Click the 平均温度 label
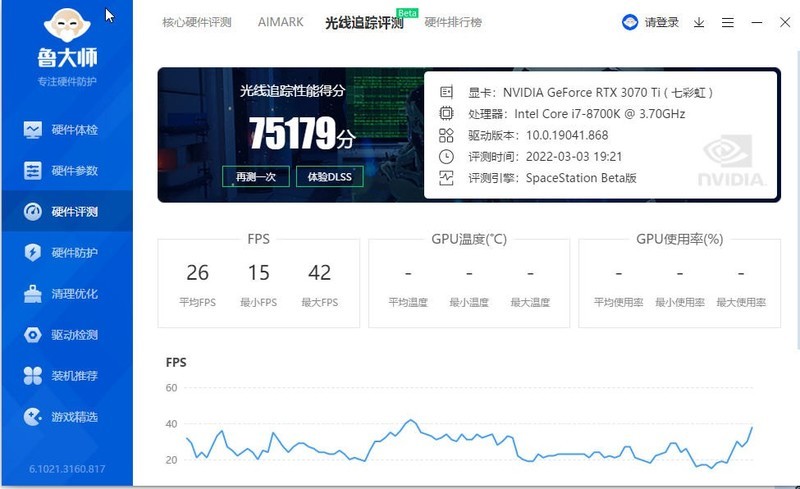This screenshot has height=489, width=800. [408, 302]
